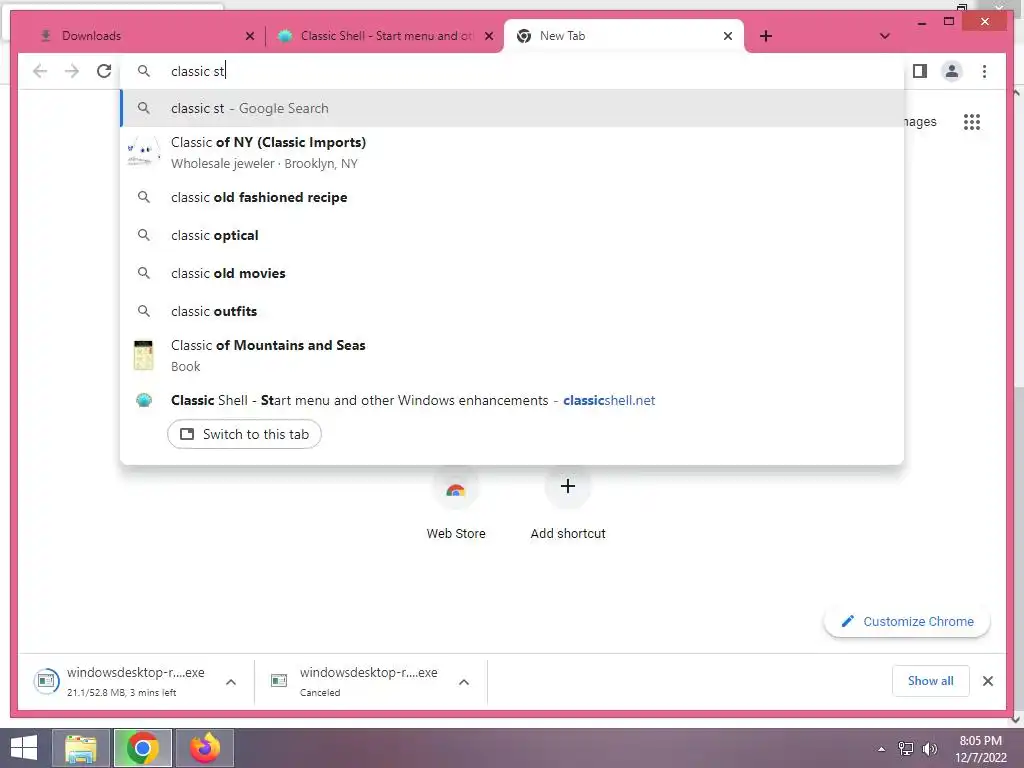Open a new tab with plus button
The height and width of the screenshot is (768, 1024).
pyautogui.click(x=766, y=36)
